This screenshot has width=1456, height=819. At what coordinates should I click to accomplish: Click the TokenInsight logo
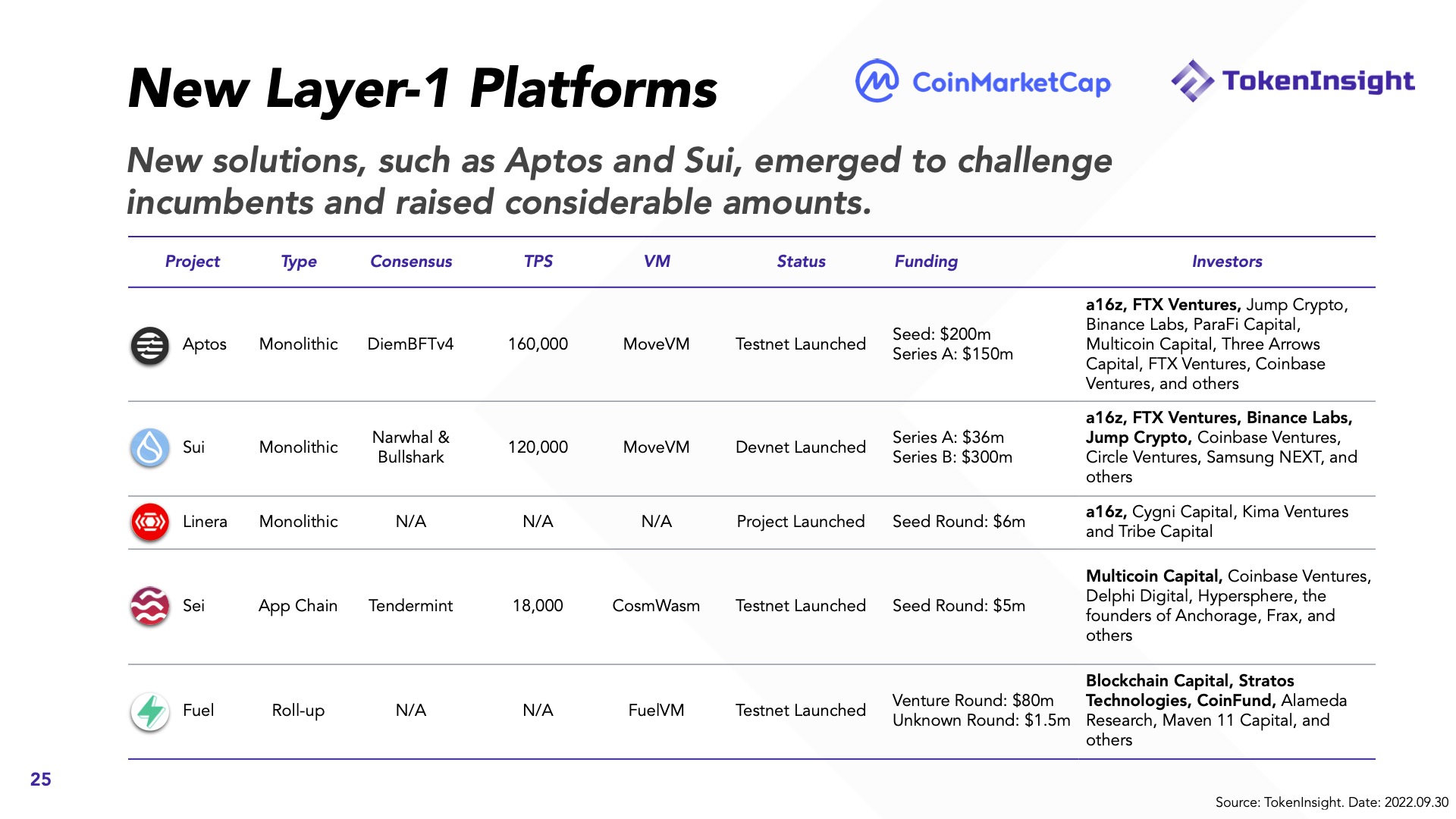tap(1292, 81)
